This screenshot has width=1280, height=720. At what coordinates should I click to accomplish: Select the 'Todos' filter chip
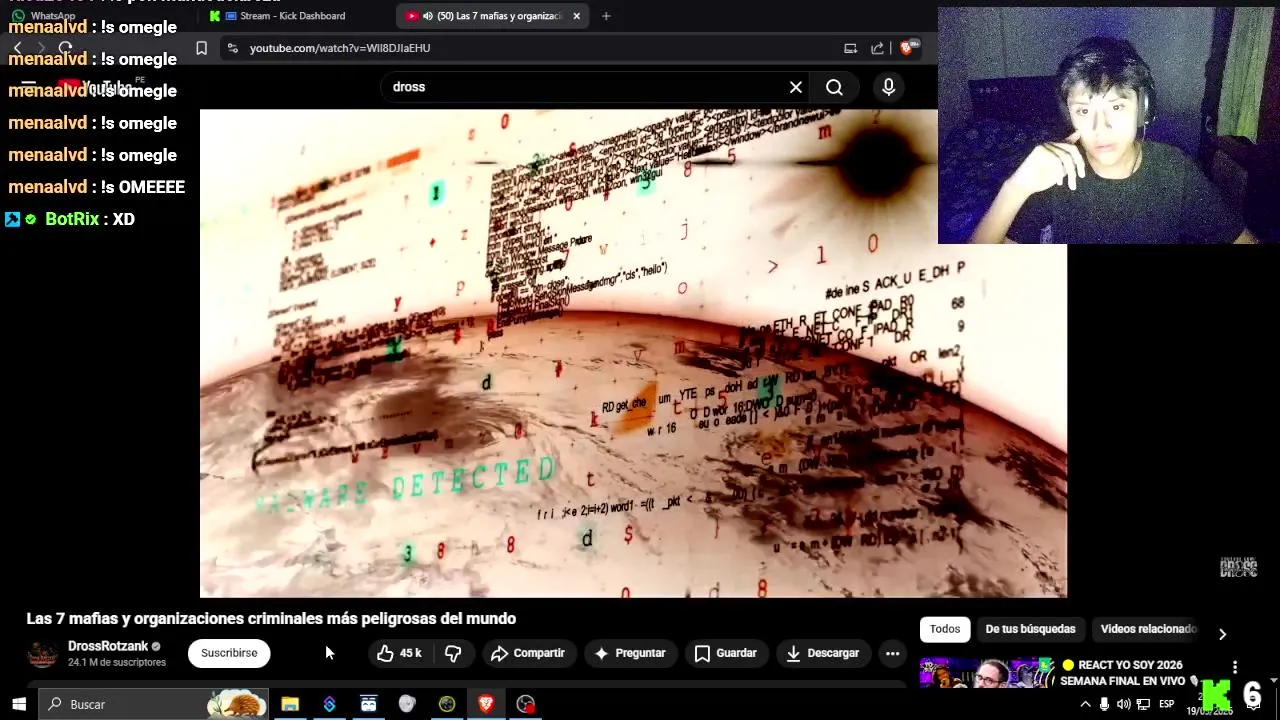pos(945,629)
